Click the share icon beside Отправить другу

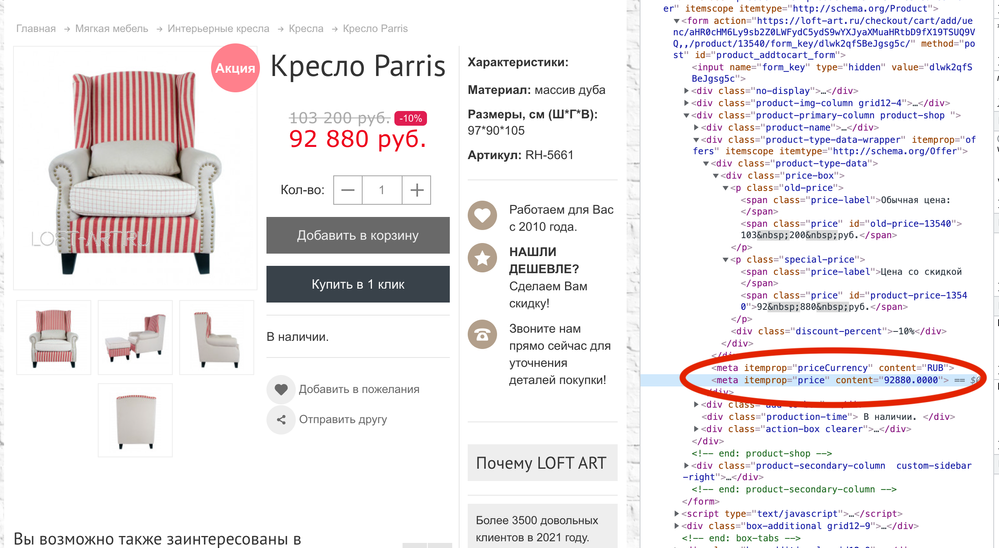click(281, 420)
